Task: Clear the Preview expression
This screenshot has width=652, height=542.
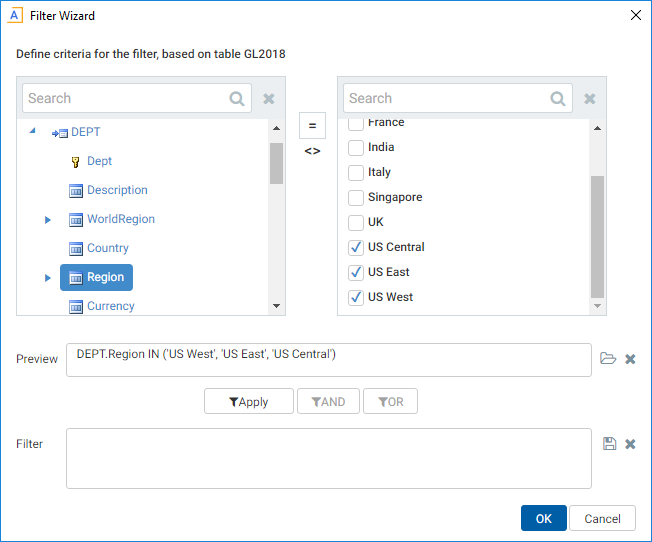Action: coord(630,359)
